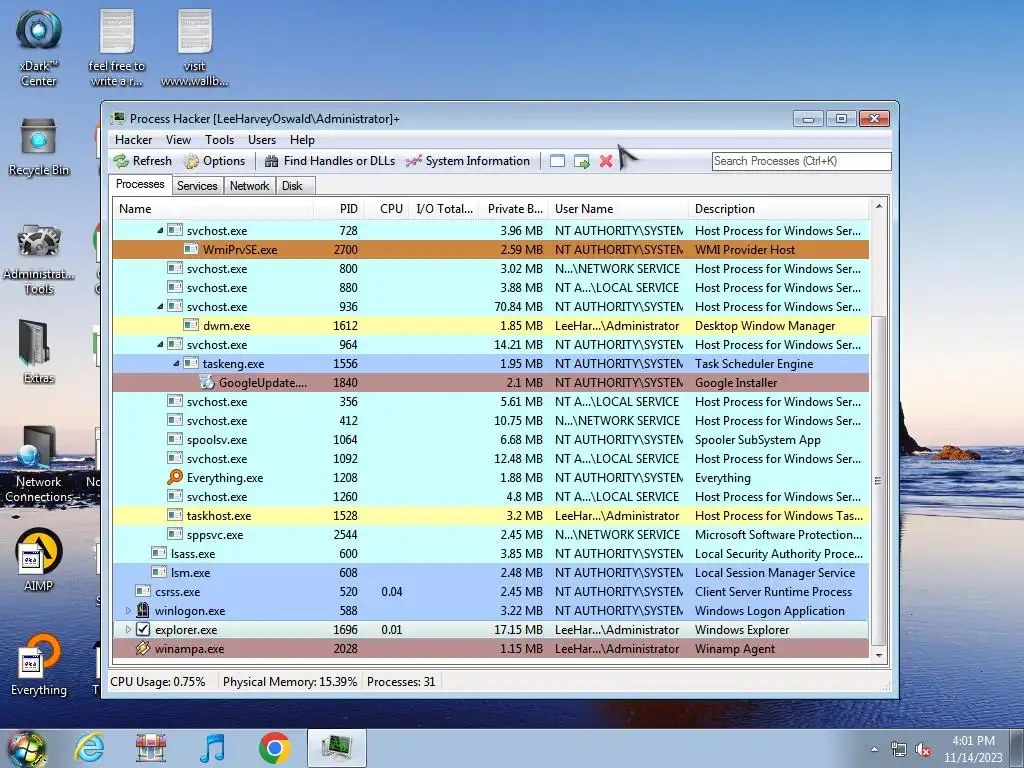Viewport: 1024px width, 768px height.
Task: Sort by the Name column header
Action: 213,209
